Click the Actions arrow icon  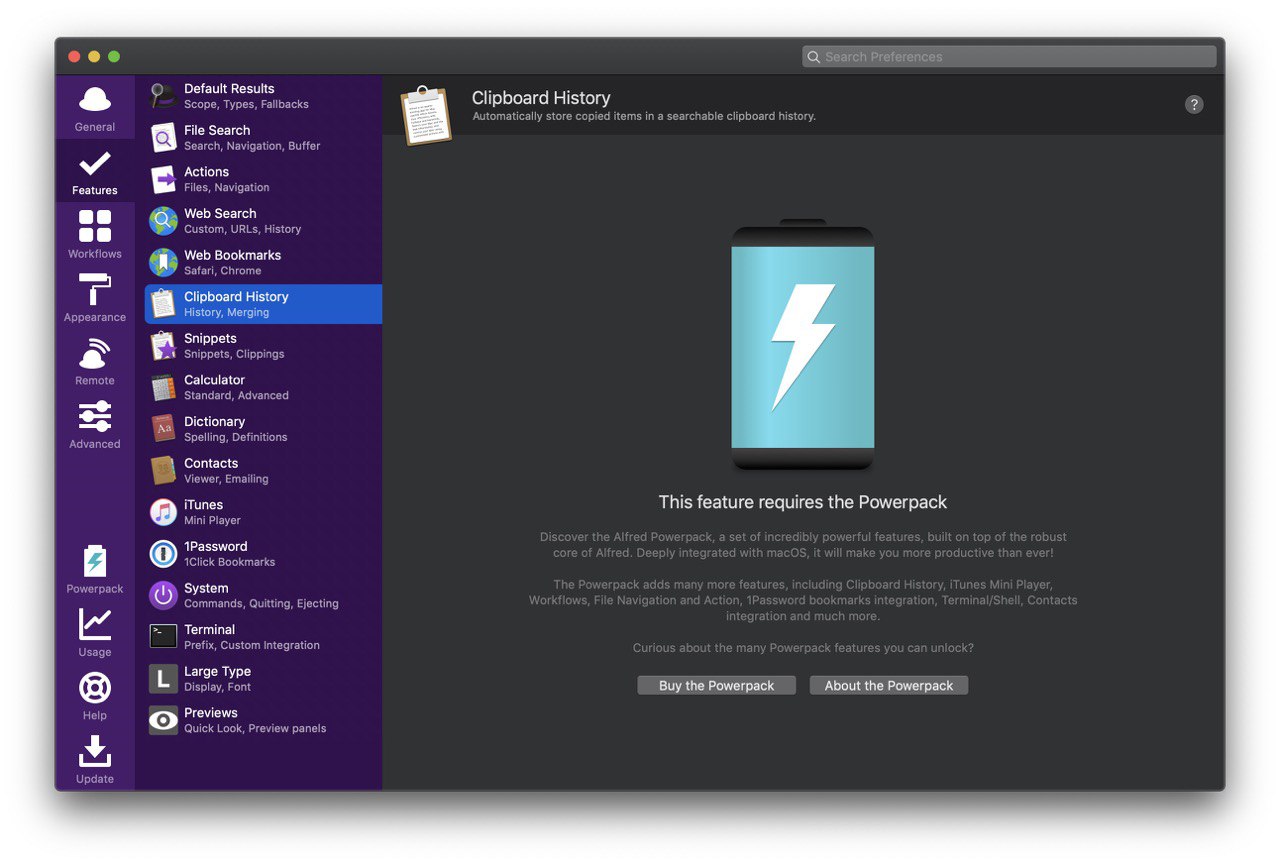pos(163,179)
